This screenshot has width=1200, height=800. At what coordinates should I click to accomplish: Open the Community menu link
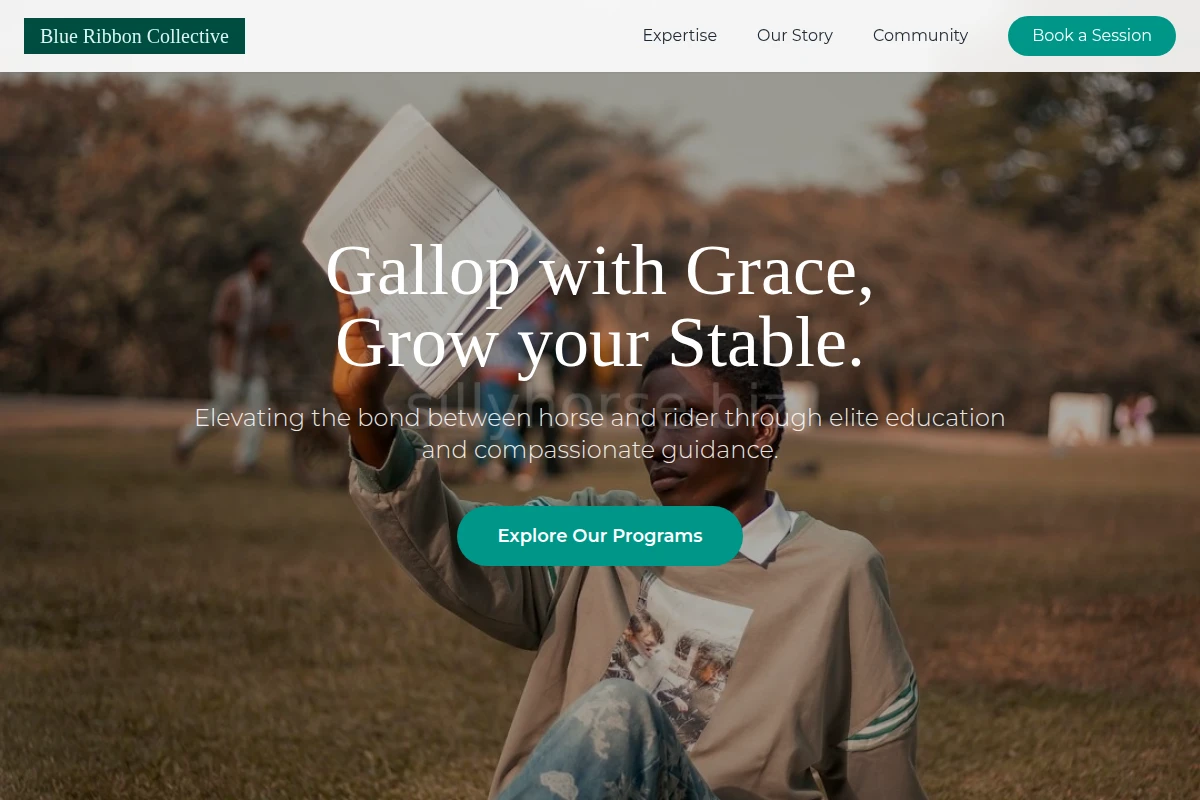pyautogui.click(x=920, y=36)
